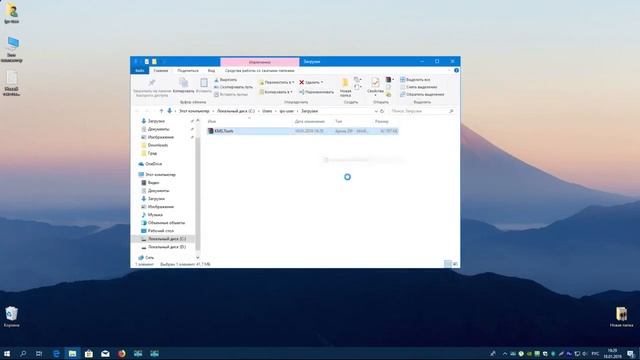Select Рабочий стол in the navigation pane
This screenshot has width=640, height=360.
160,231
